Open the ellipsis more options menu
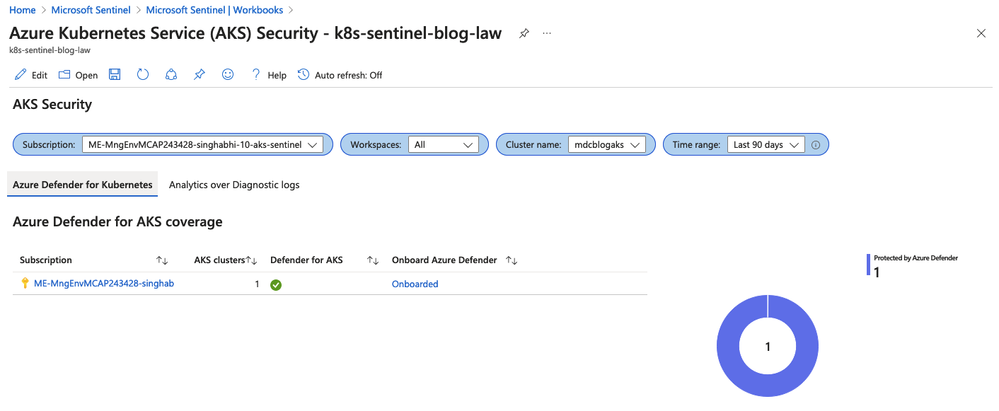 (547, 33)
